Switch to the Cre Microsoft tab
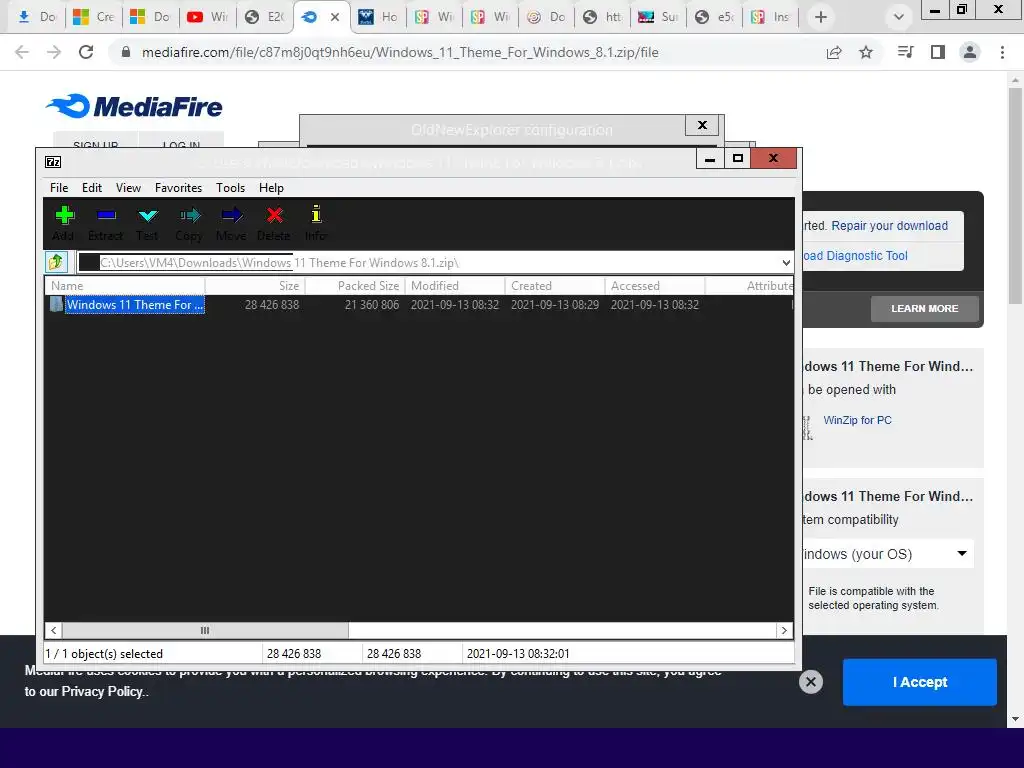1024x768 pixels. 93,17
